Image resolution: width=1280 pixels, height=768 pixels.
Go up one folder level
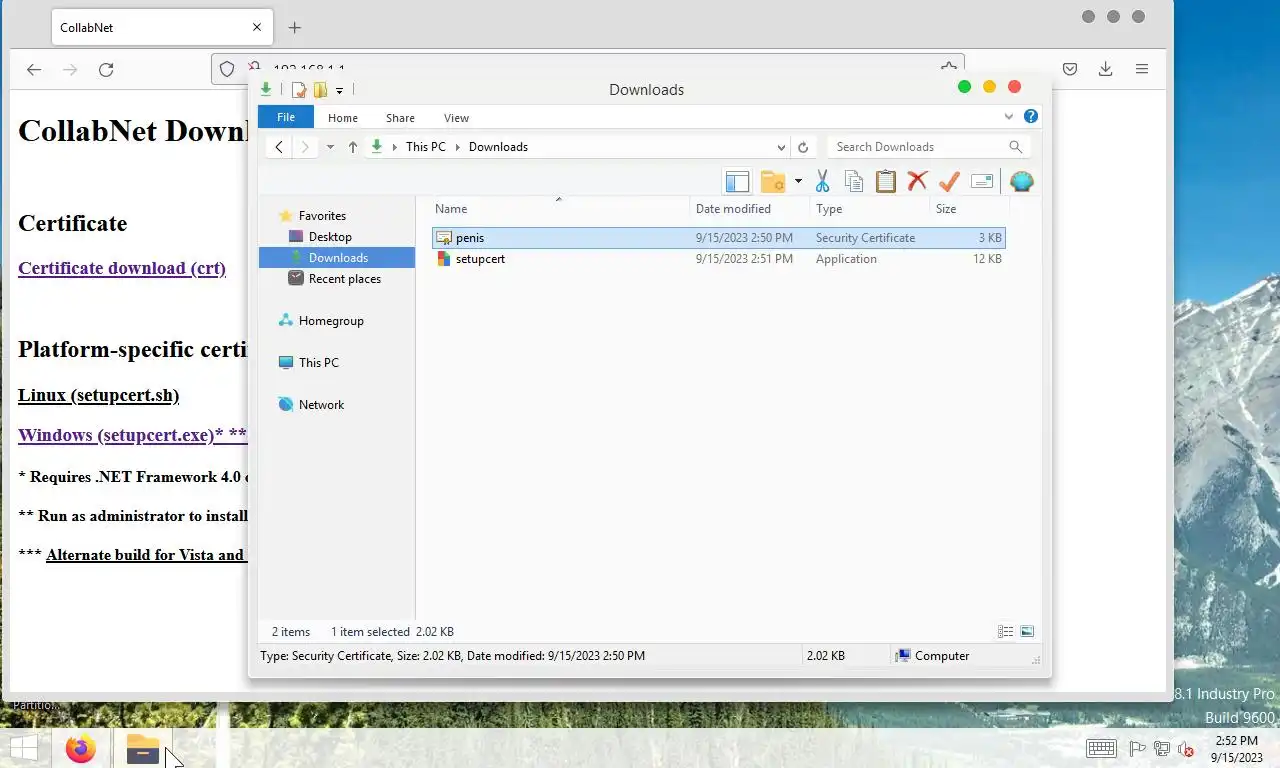point(352,147)
